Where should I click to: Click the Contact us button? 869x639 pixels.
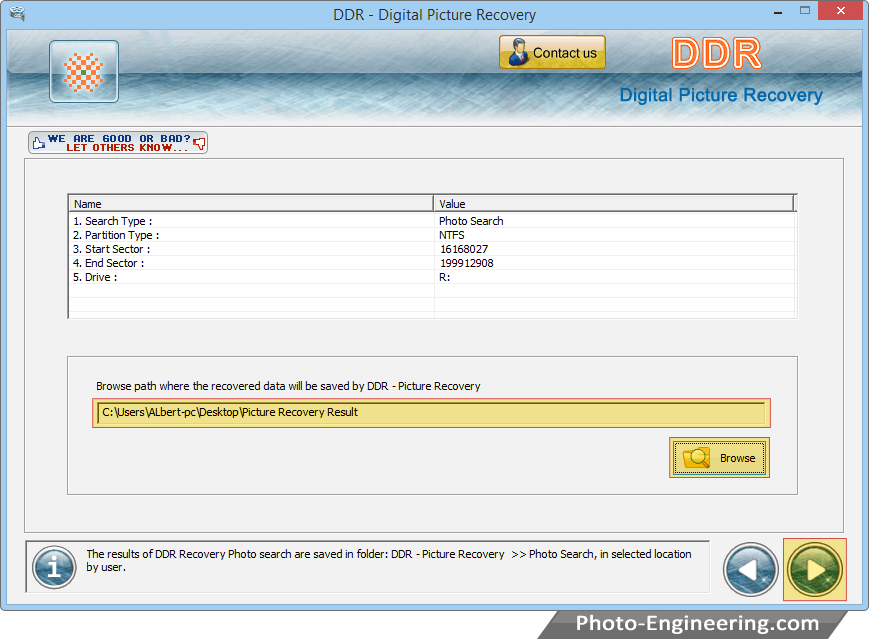pos(552,52)
